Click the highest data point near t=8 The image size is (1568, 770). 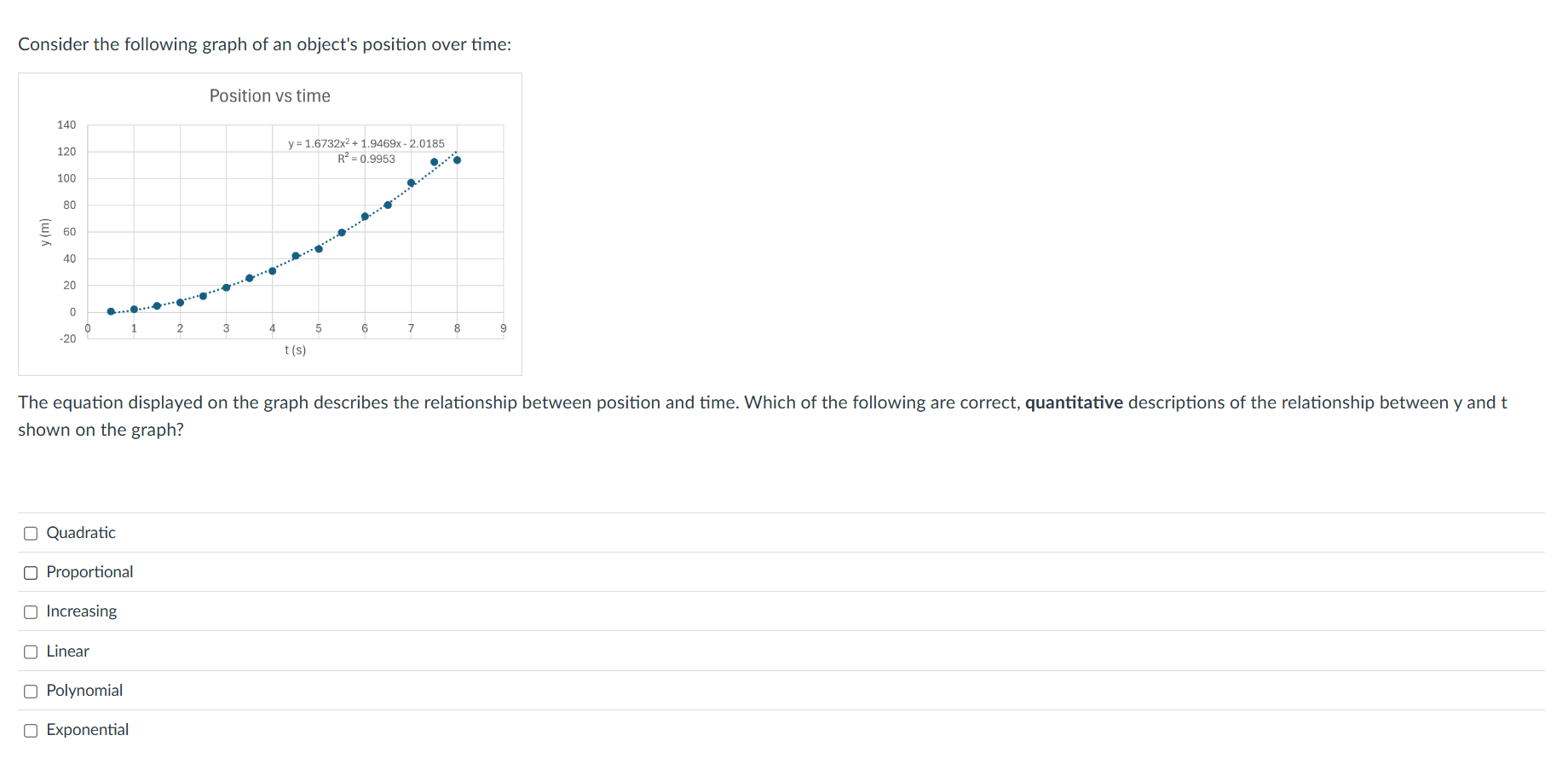[x=456, y=159]
